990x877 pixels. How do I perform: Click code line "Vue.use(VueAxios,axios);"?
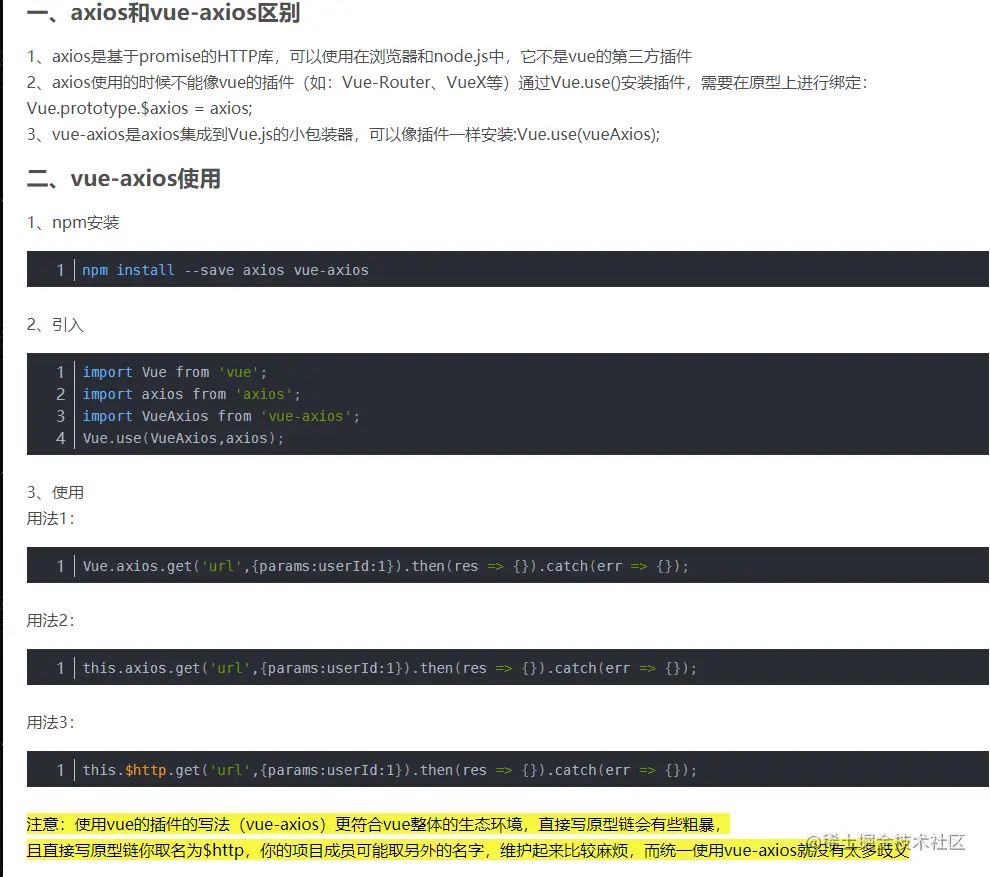click(184, 438)
